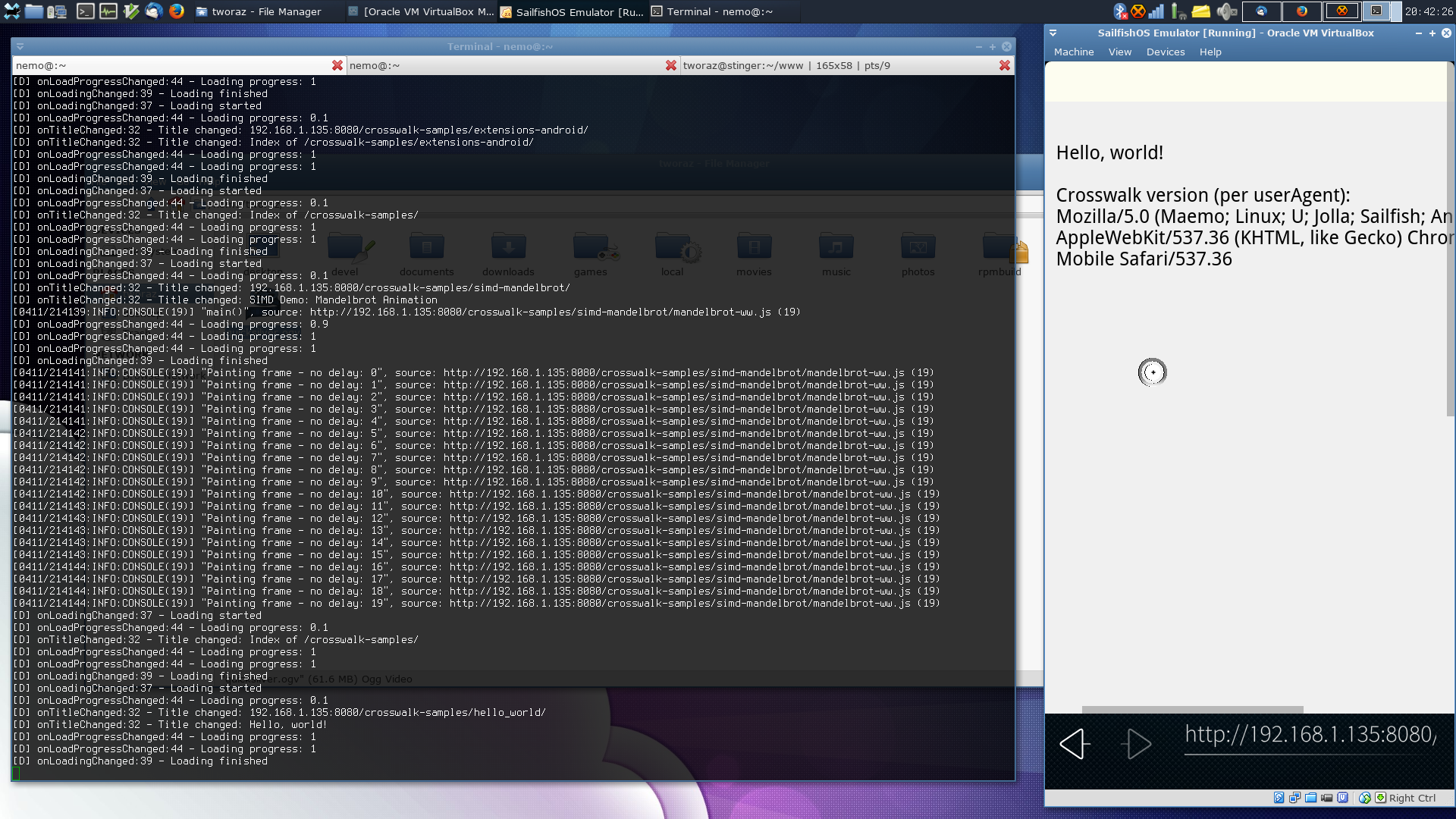1456x819 pixels.
Task: Open network signal strength tray icon
Action: click(x=1156, y=11)
